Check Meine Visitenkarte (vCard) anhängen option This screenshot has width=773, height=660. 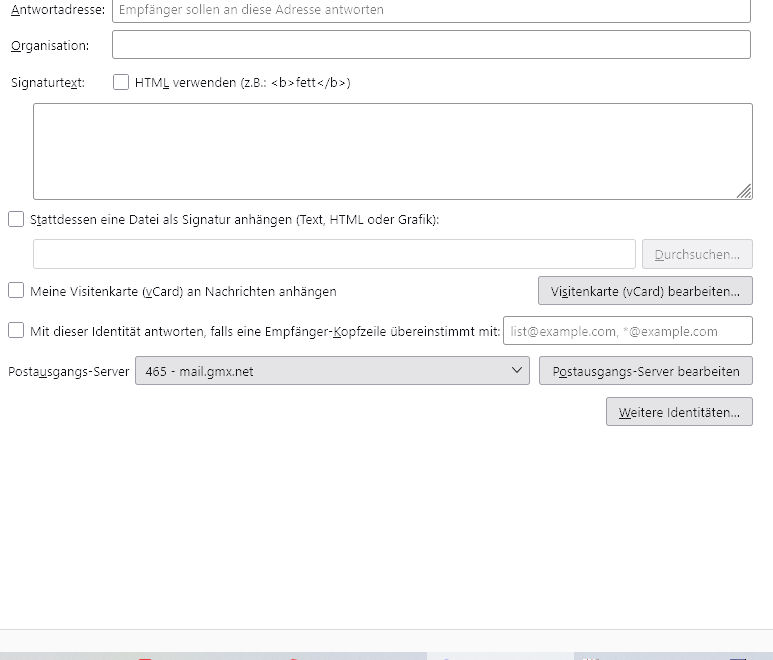click(16, 290)
